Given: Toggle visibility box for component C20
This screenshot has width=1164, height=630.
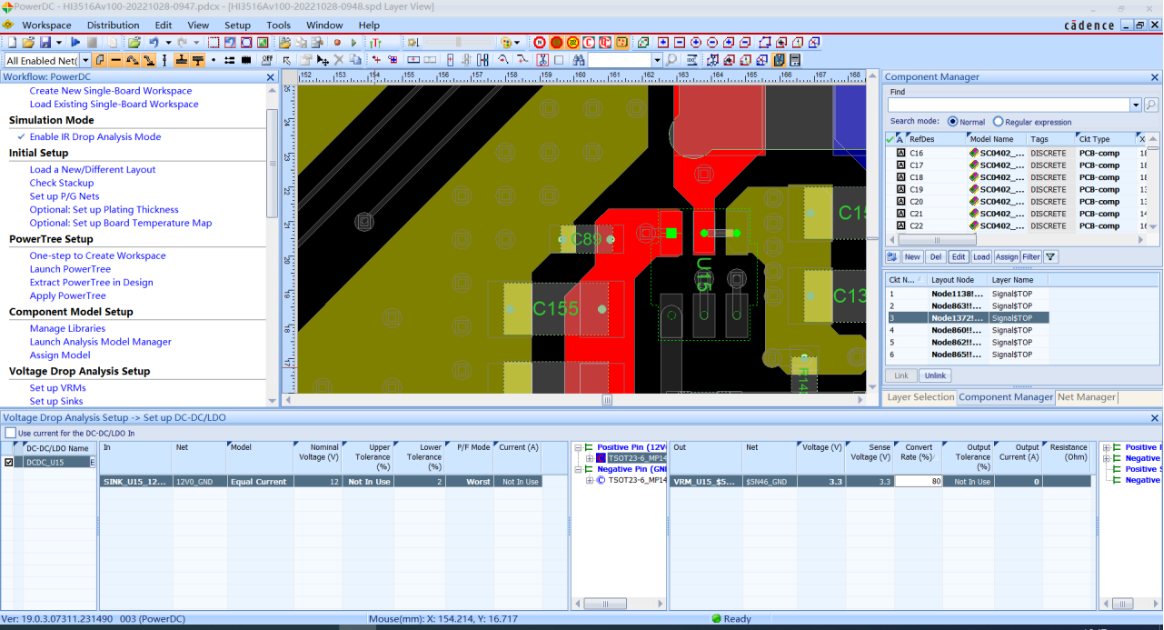Looking at the screenshot, I should click(900, 201).
